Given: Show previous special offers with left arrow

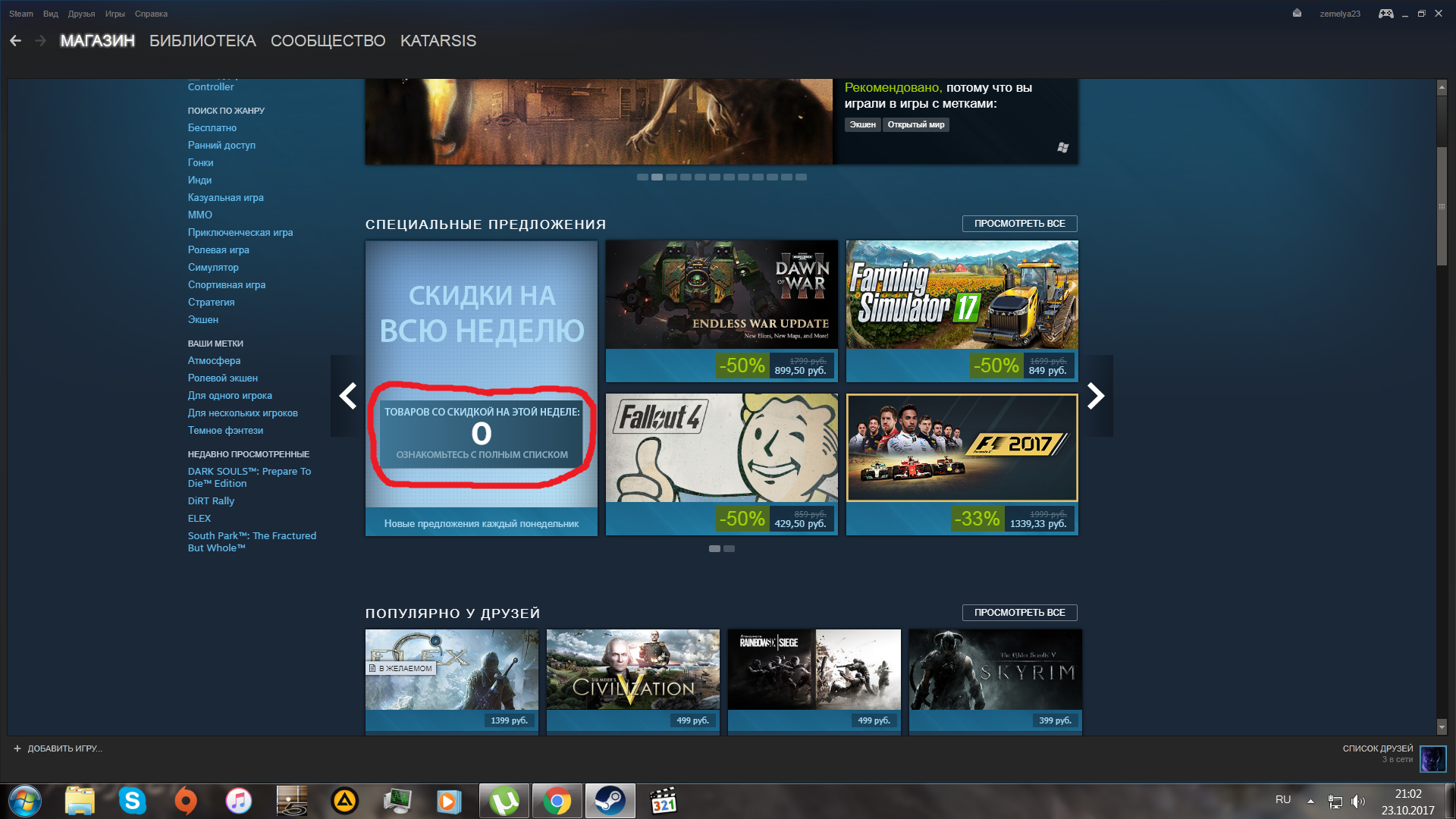Looking at the screenshot, I should click(x=347, y=396).
